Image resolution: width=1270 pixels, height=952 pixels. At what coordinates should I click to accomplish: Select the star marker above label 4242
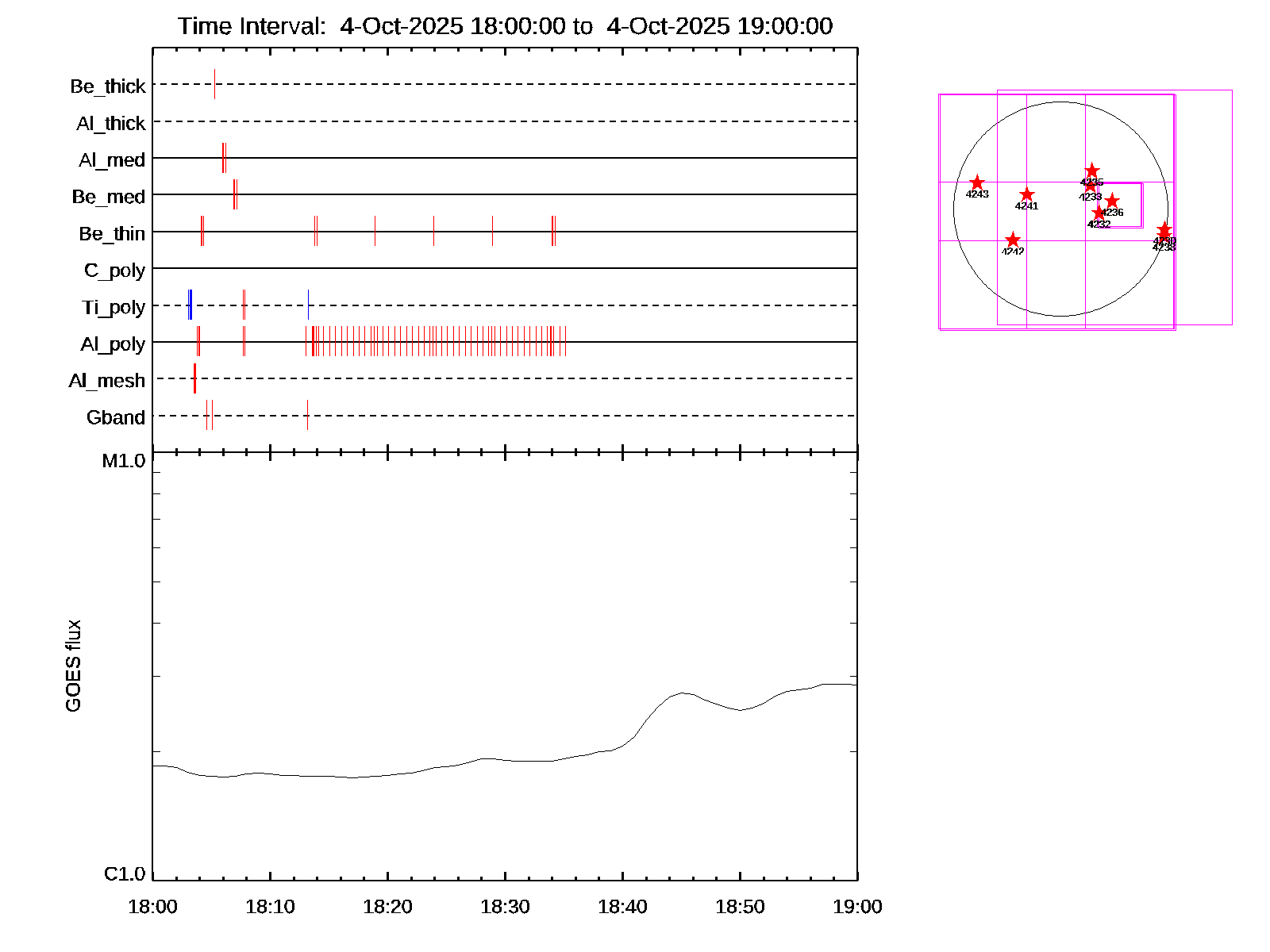[x=1013, y=240]
